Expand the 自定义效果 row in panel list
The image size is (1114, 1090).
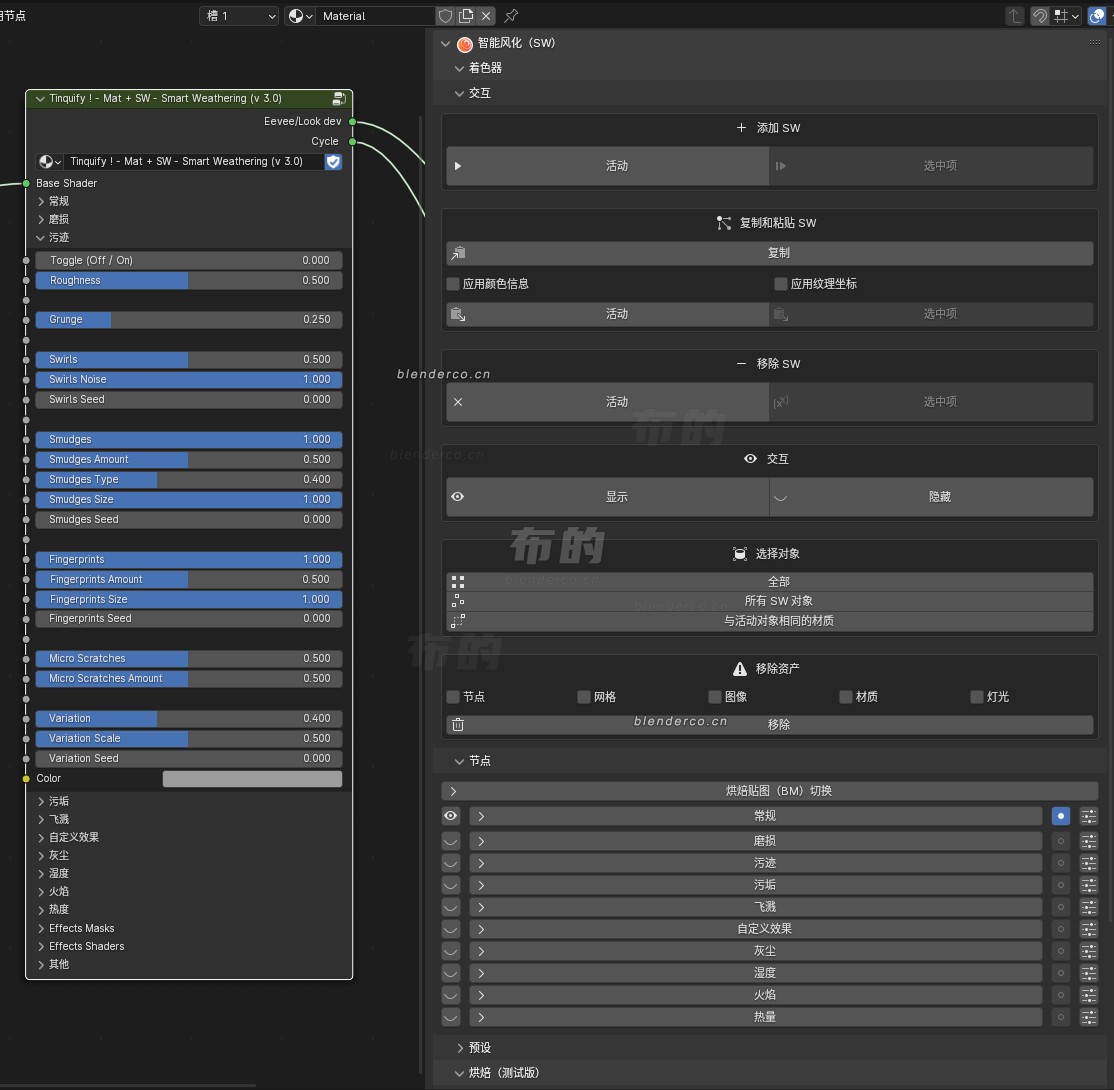[755, 929]
